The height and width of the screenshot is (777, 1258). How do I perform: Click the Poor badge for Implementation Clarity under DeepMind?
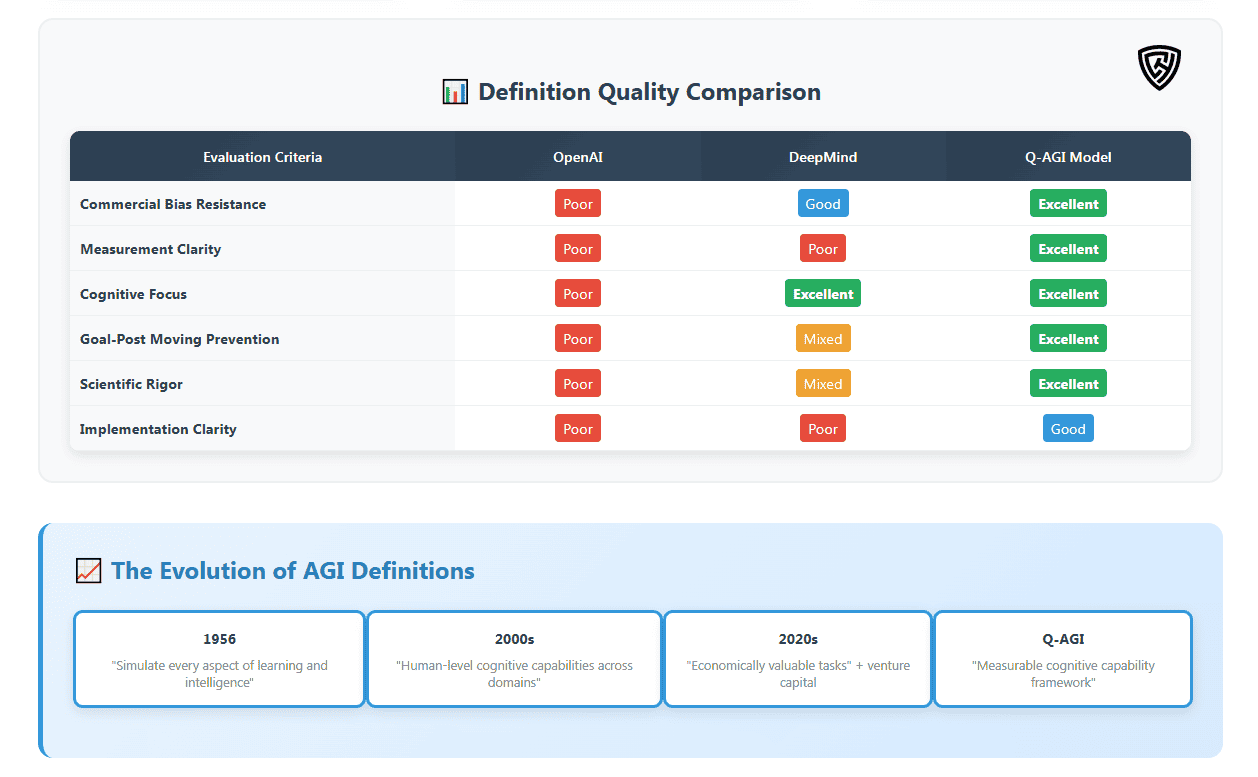[822, 428]
